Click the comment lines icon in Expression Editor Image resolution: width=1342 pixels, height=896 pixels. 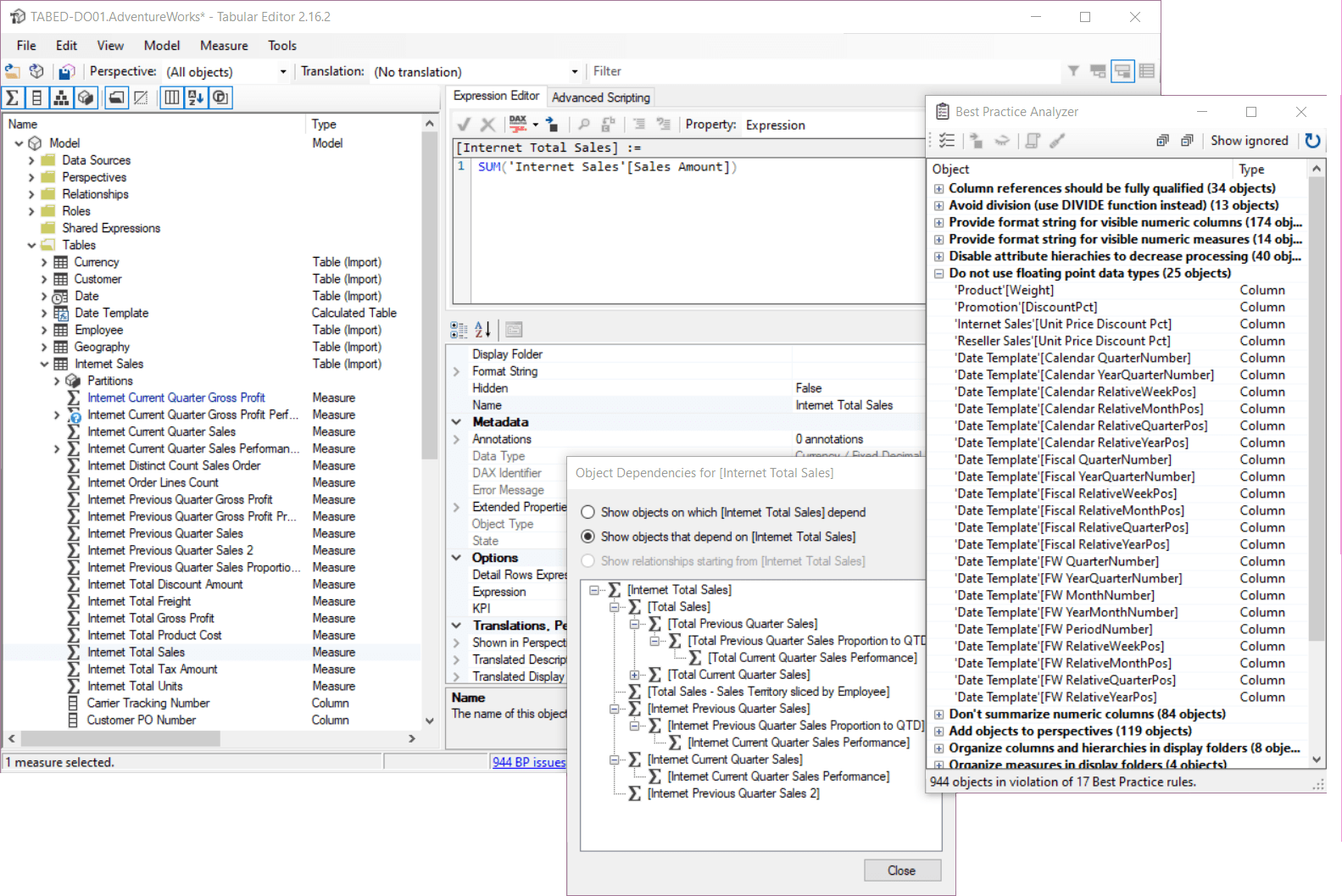click(x=638, y=125)
